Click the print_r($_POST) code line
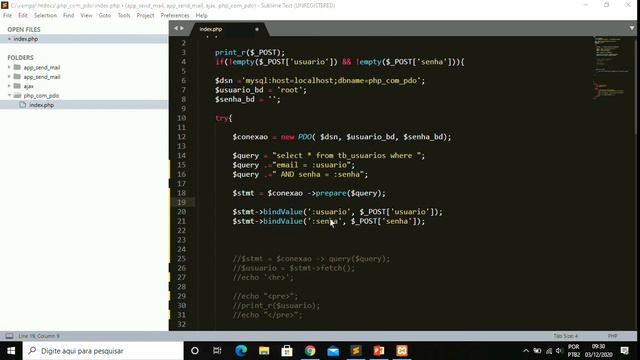The height and width of the screenshot is (360, 640). point(250,52)
